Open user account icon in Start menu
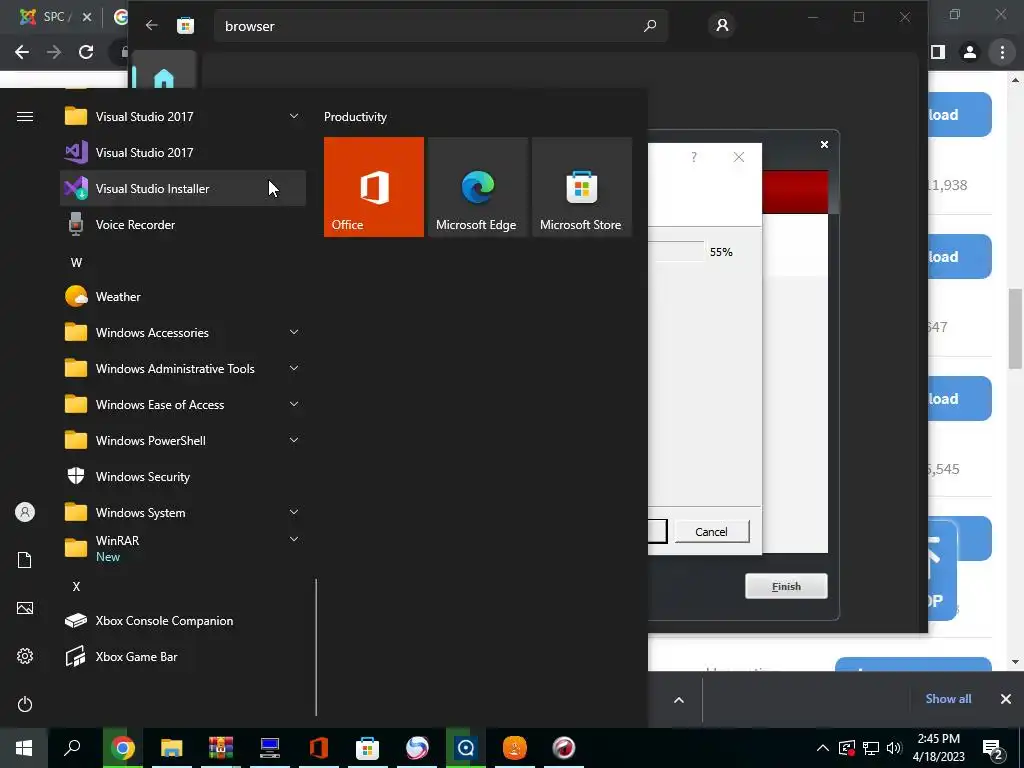Image resolution: width=1024 pixels, height=768 pixels. tap(25, 512)
